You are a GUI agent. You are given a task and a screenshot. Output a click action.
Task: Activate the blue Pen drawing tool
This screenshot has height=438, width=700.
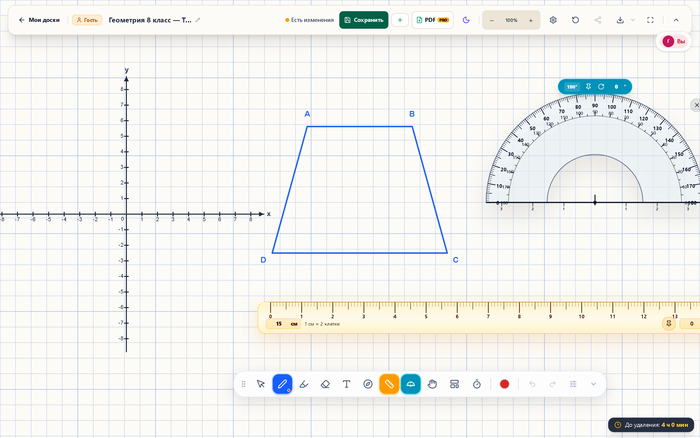coord(282,384)
